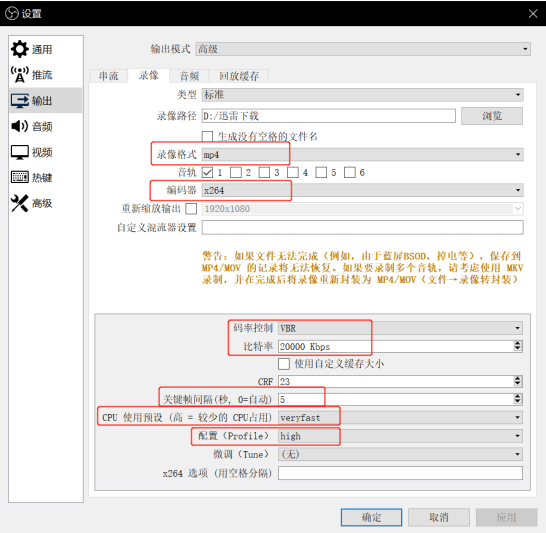Open the 录像格式 dropdown showing mp4
This screenshot has width=546, height=533.
362,155
